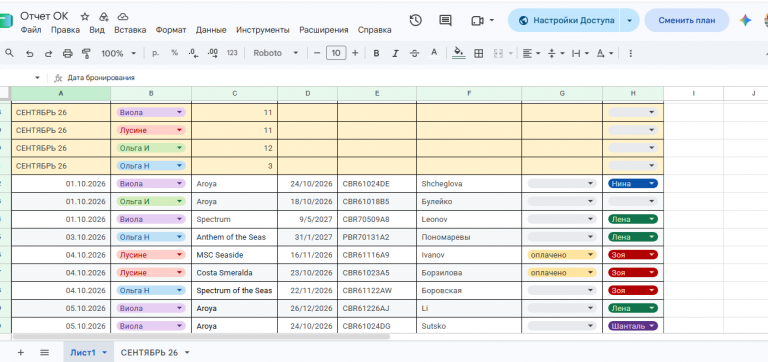The image size is (768, 362).
Task: Open Нина dropdown in Shcheglova row
Action: coord(633,184)
